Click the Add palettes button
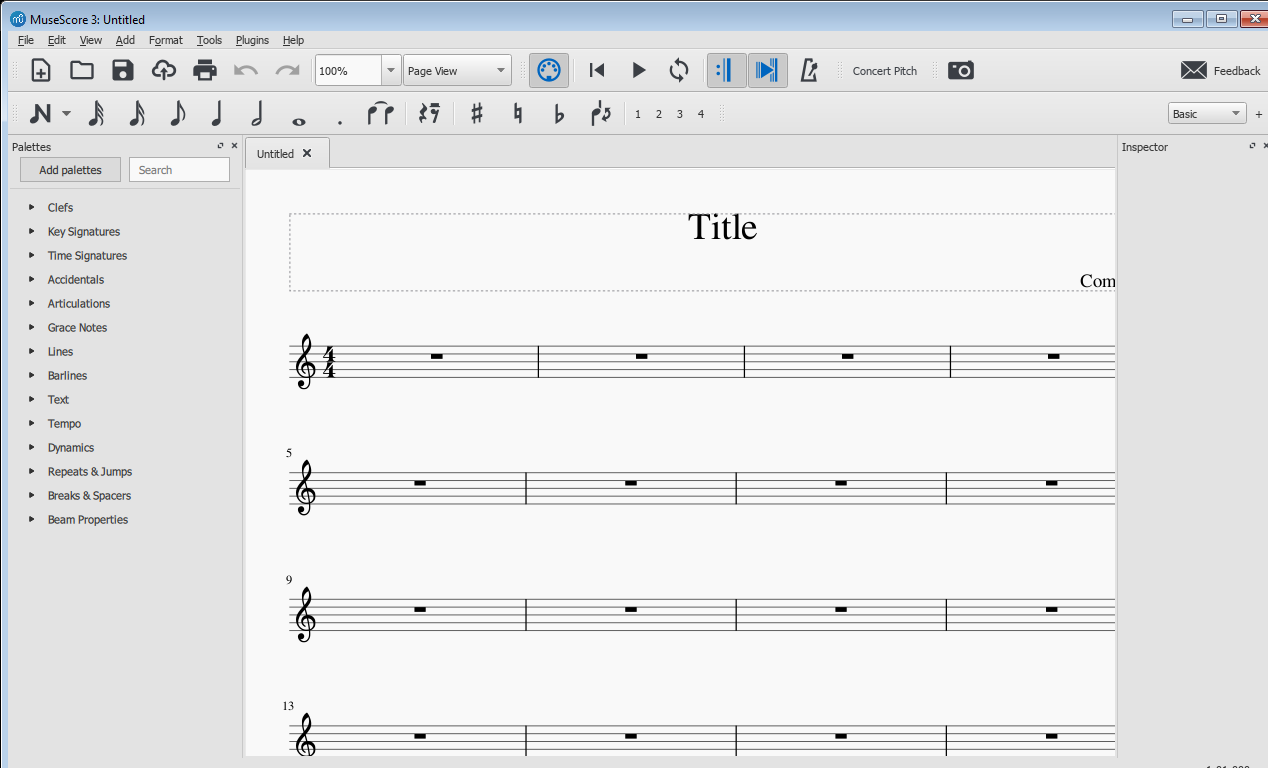The width and height of the screenshot is (1268, 781). pyautogui.click(x=70, y=170)
